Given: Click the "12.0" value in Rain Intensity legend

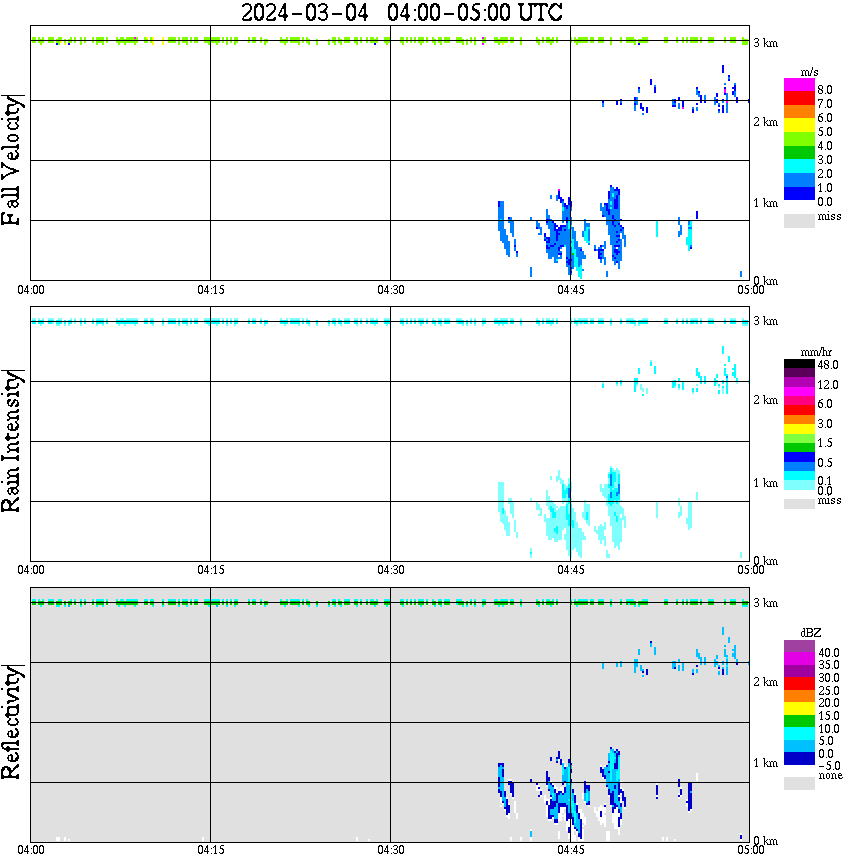Looking at the screenshot, I should pyautogui.click(x=828, y=385).
